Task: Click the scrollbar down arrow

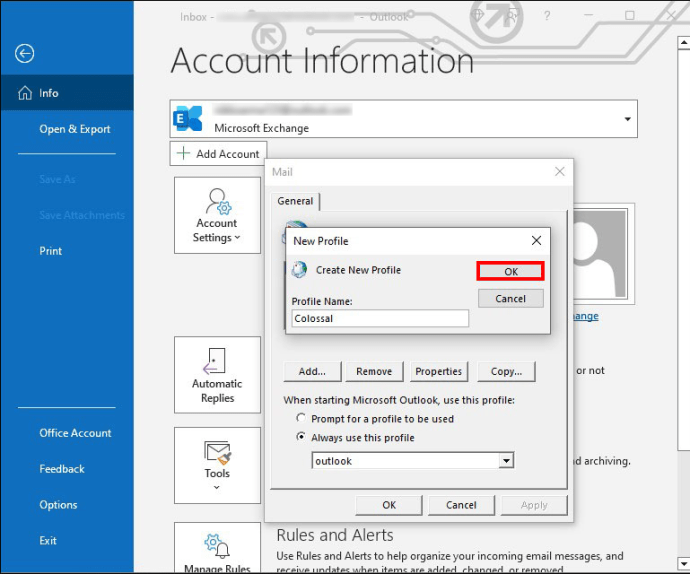Action: pos(683,563)
